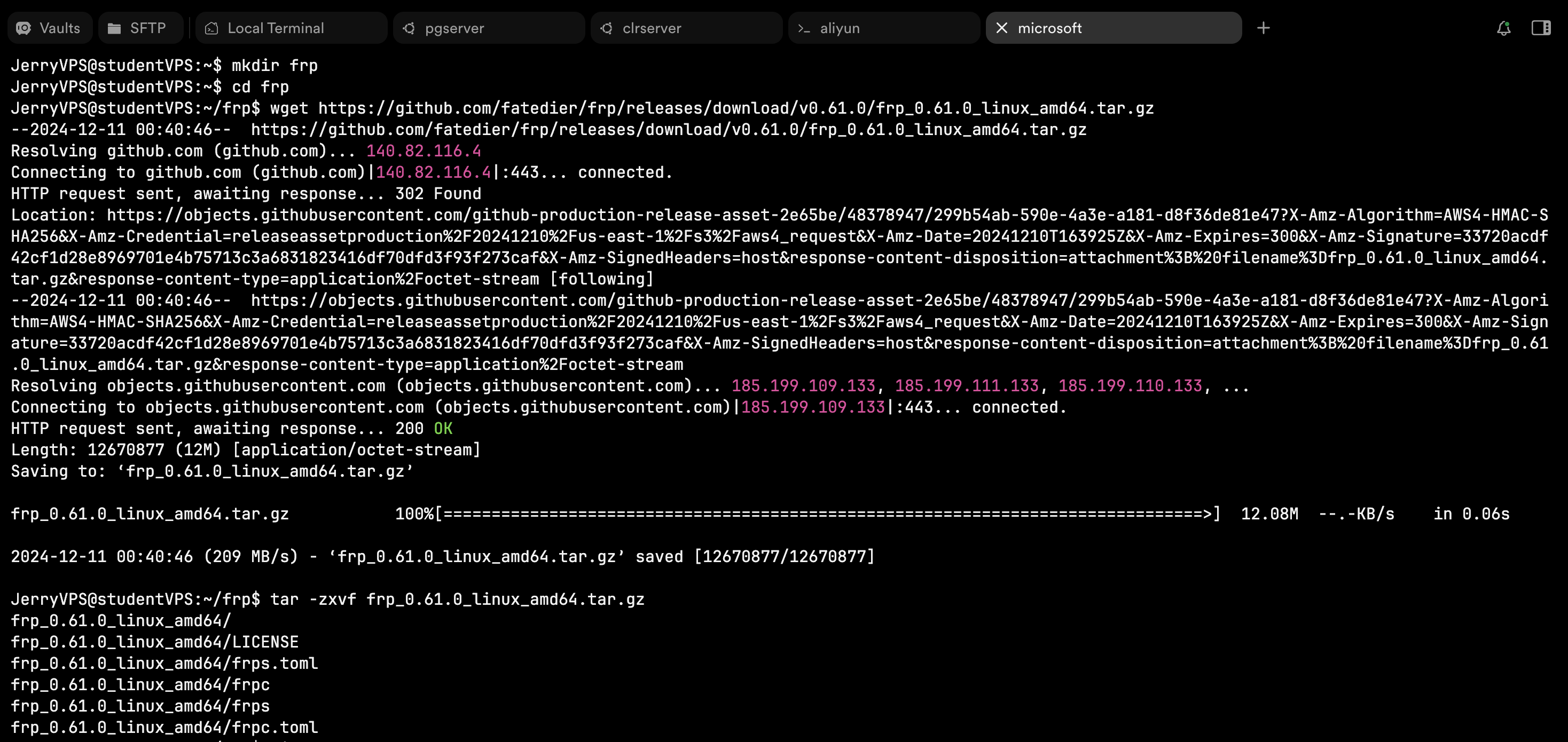
Task: Select the microsoft tab label
Action: click(x=1049, y=28)
